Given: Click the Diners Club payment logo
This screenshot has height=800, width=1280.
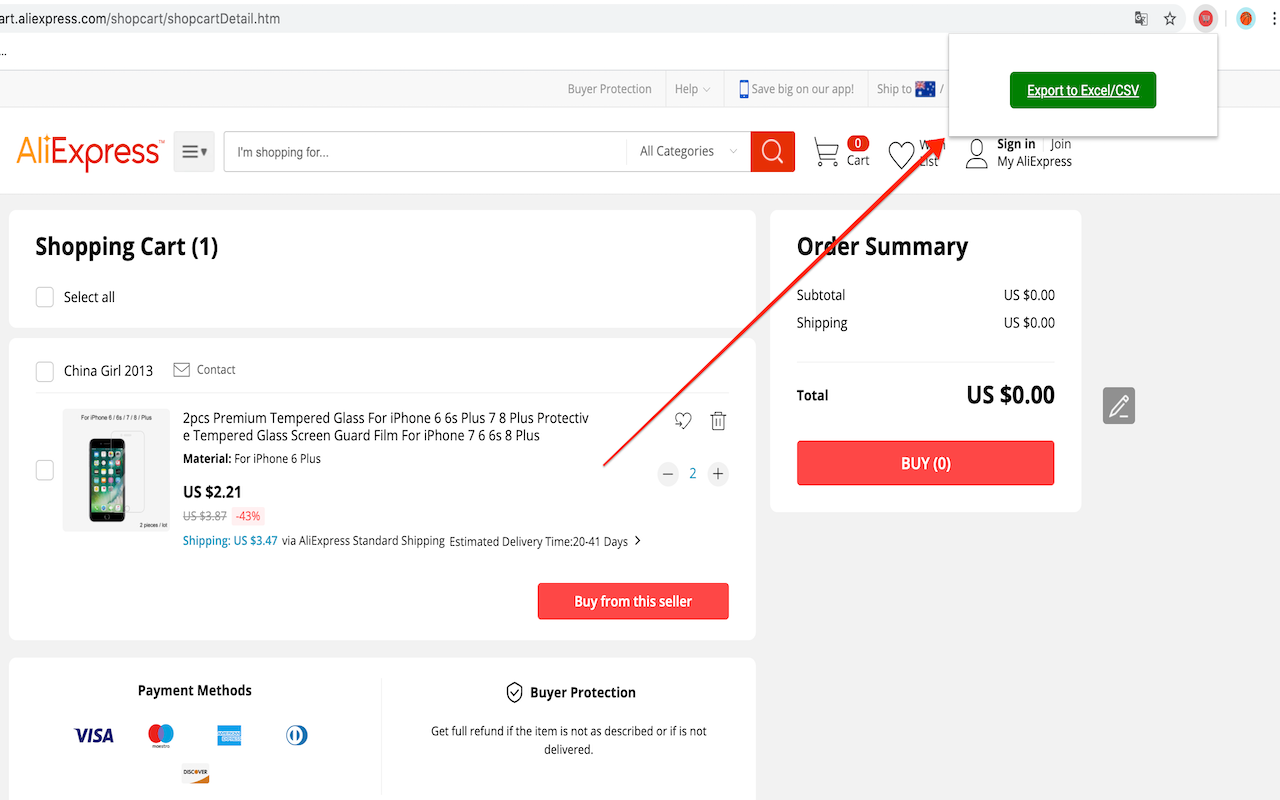Looking at the screenshot, I should [297, 736].
